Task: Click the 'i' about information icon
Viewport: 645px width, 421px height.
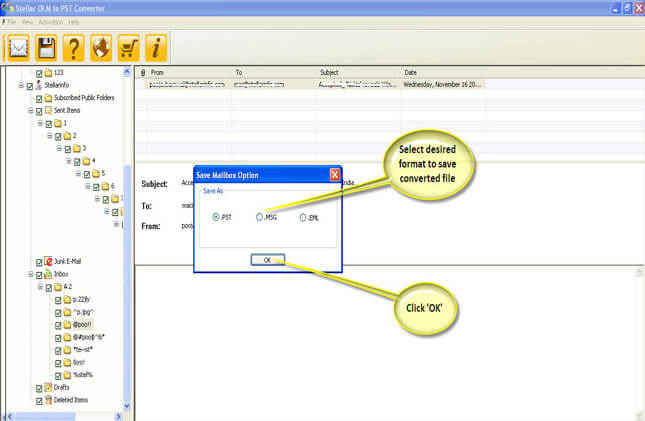Action: 156,48
